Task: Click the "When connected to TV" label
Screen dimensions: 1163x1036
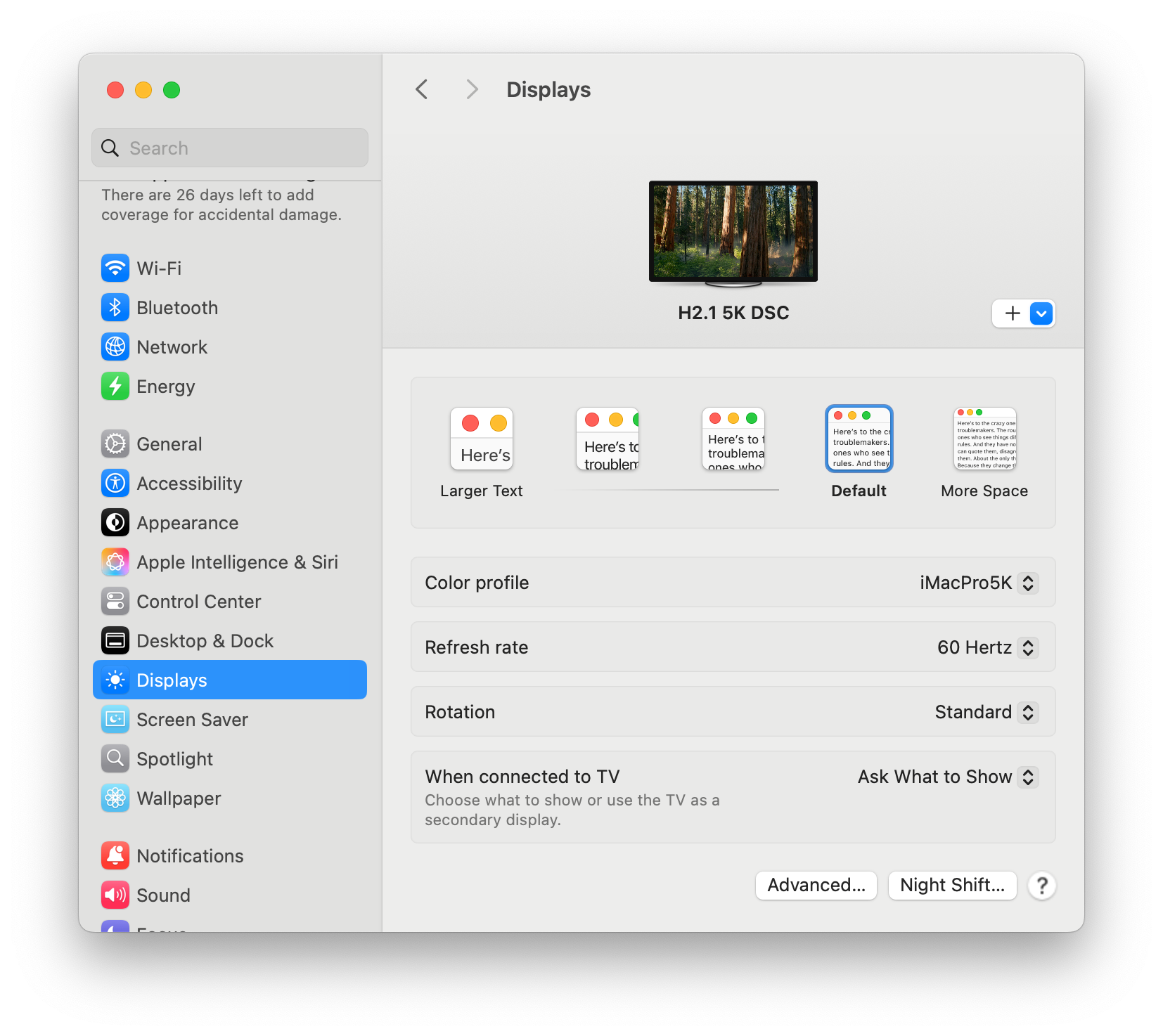Action: click(522, 777)
